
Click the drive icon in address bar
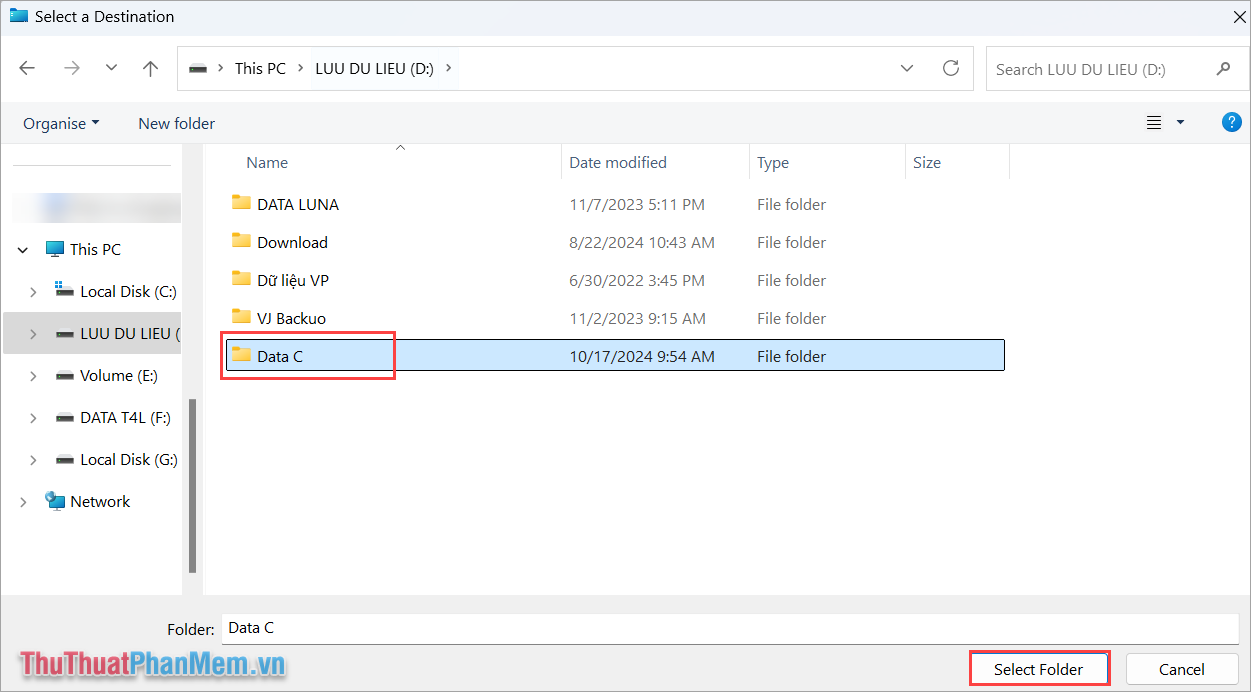pos(198,69)
